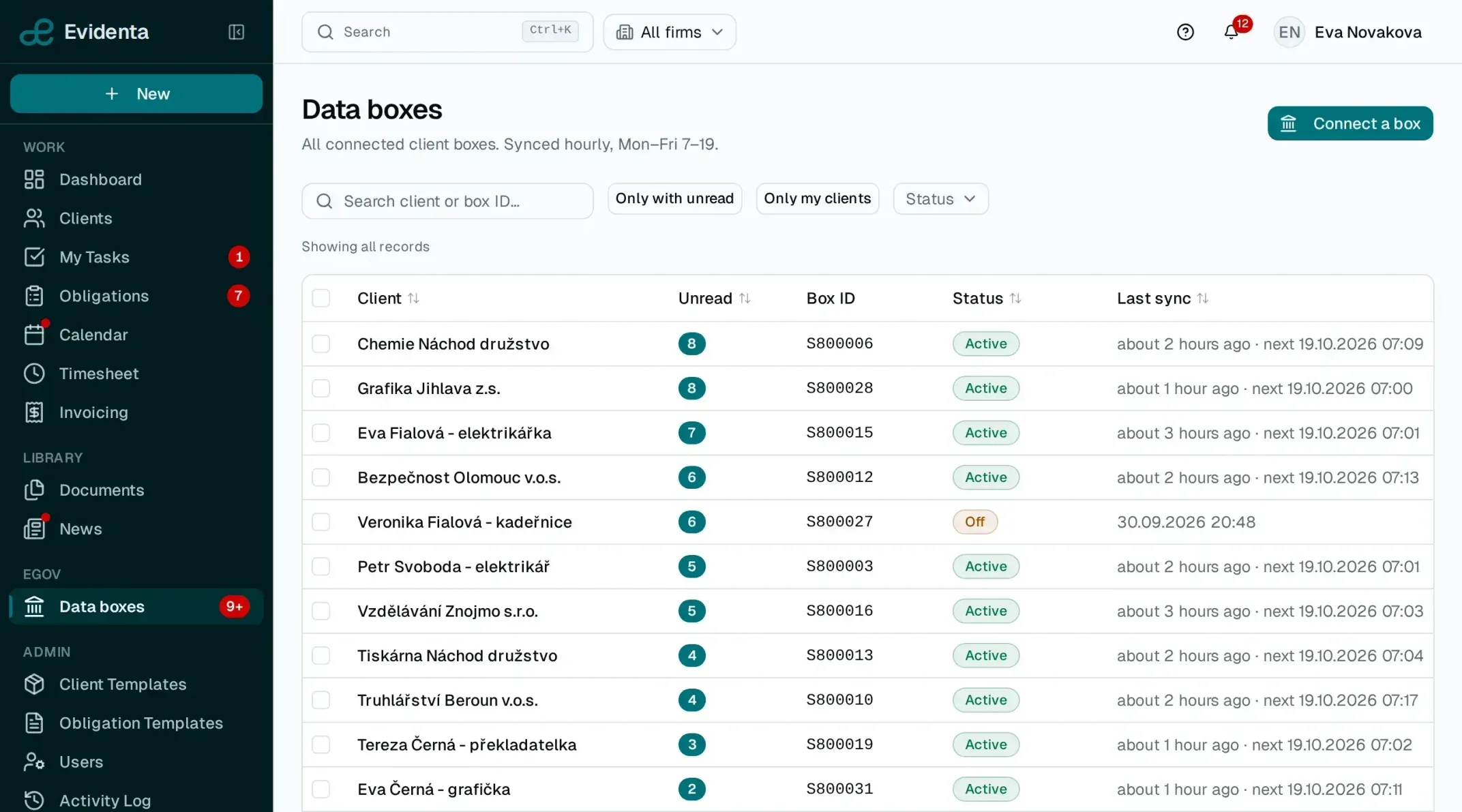This screenshot has height=812, width=1462.
Task: Open Dashboard from the sidebar
Action: 136,179
